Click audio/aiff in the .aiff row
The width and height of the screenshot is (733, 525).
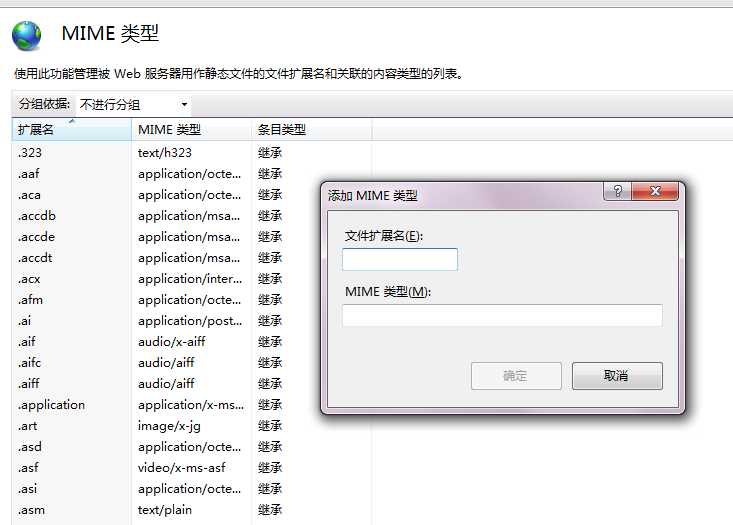coord(166,384)
